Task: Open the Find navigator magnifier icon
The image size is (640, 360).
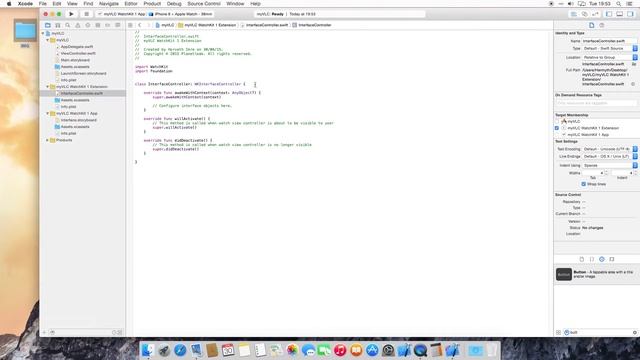Action: tap(68, 25)
